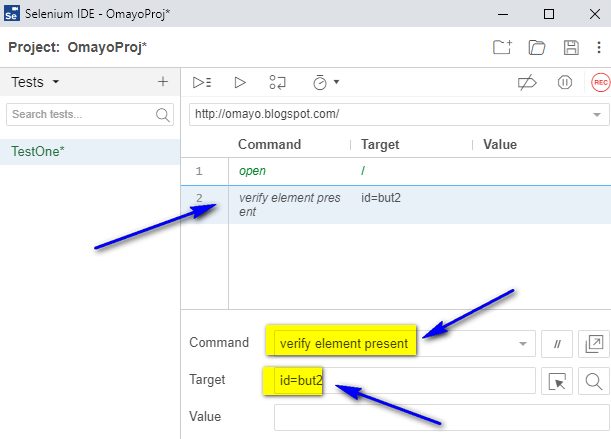Click the Value input field
This screenshot has width=611, height=439.
pyautogui.click(x=441, y=417)
